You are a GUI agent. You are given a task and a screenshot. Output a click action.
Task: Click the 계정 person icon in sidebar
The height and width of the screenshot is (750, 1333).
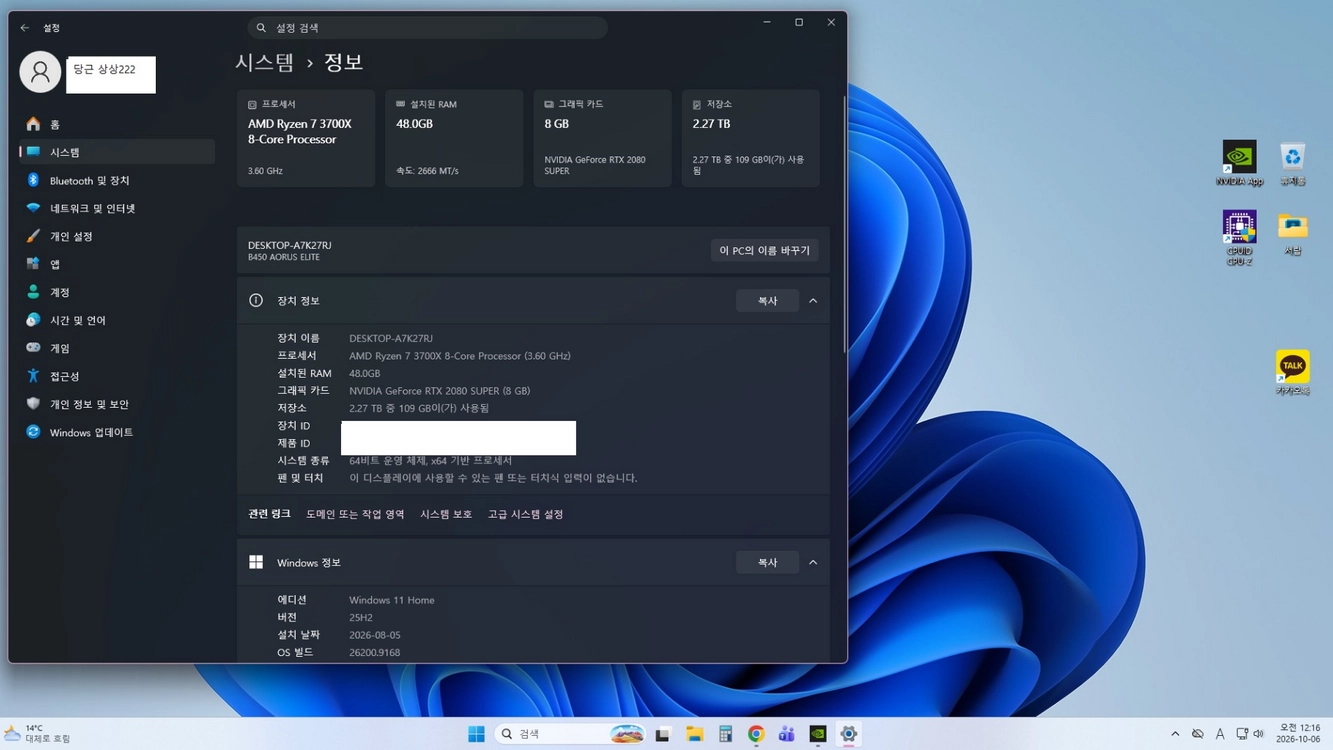pos(33,292)
